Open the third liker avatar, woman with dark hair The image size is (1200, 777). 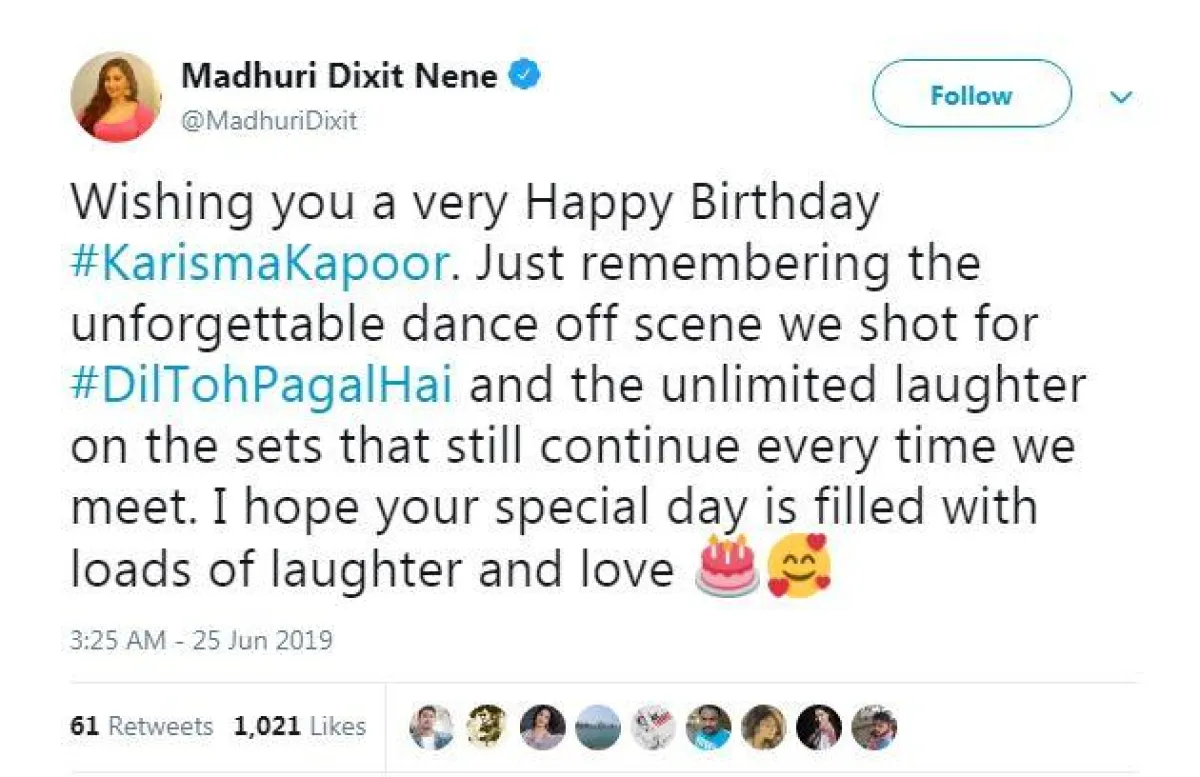coord(542,728)
